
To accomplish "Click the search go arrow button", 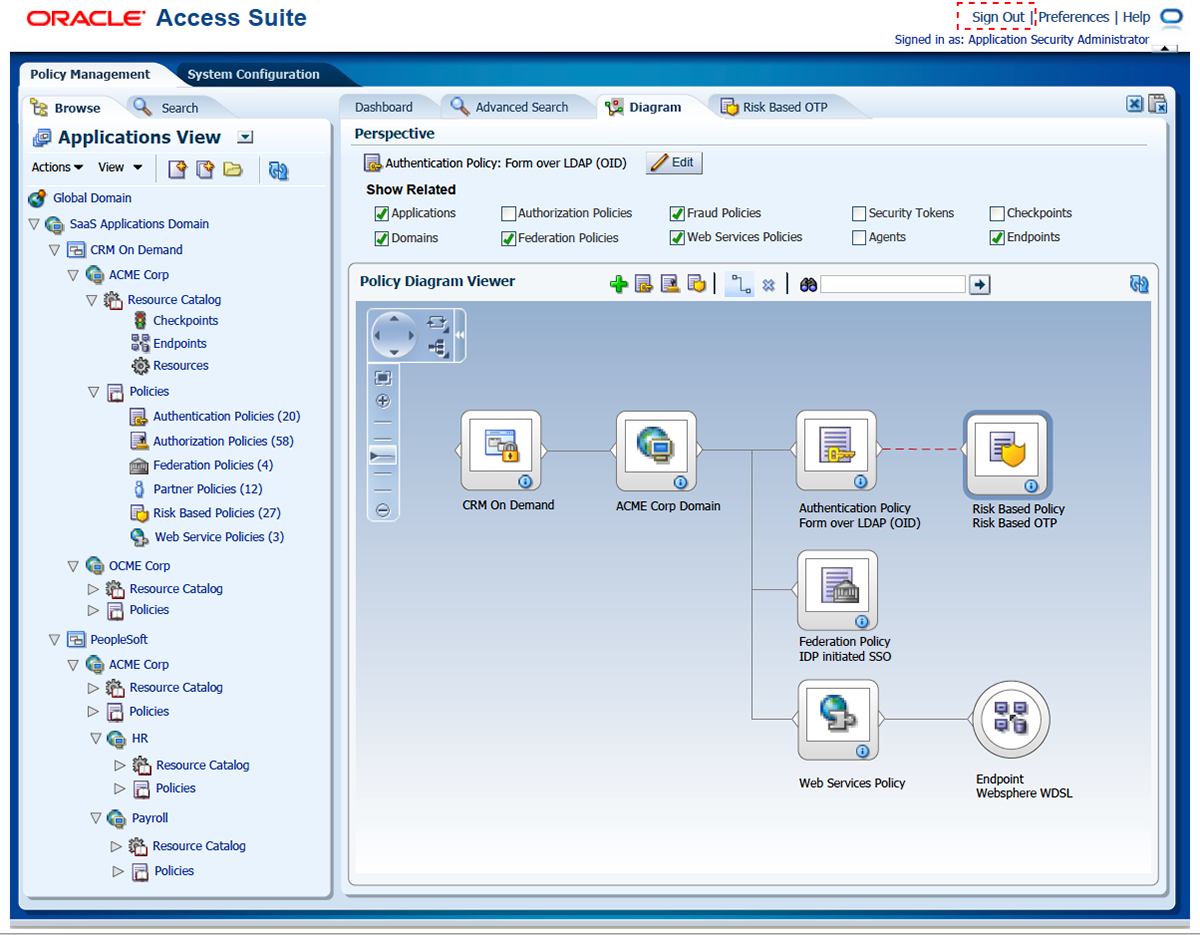I will 980,285.
